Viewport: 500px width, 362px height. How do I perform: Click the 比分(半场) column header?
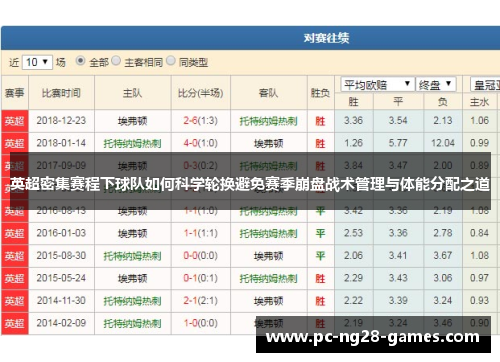(x=201, y=93)
